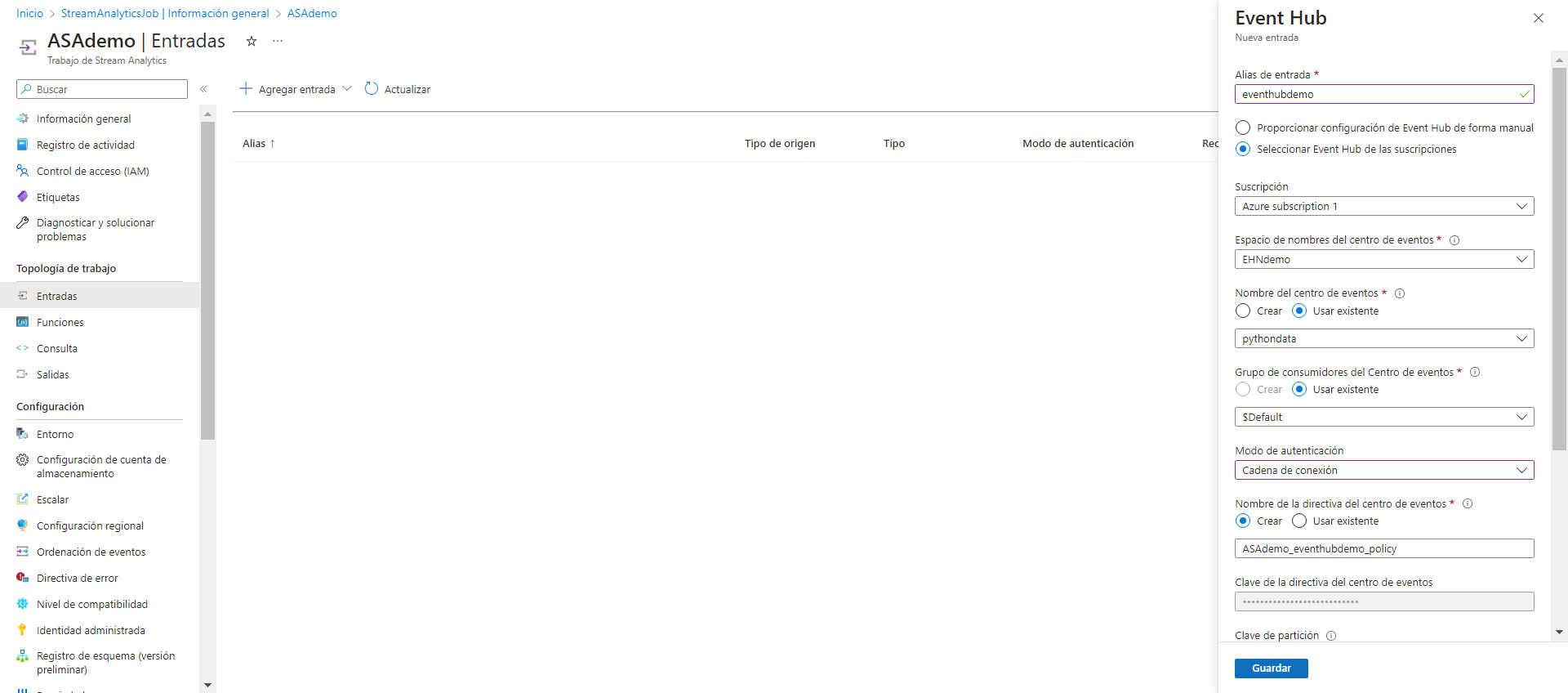The image size is (1568, 693).
Task: Click the info icon beside Nombre de la directiva
Action: [x=1468, y=504]
